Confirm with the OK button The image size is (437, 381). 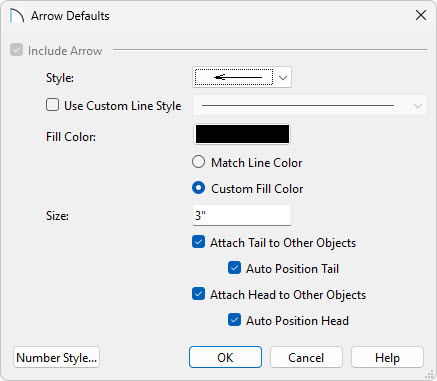coord(225,357)
